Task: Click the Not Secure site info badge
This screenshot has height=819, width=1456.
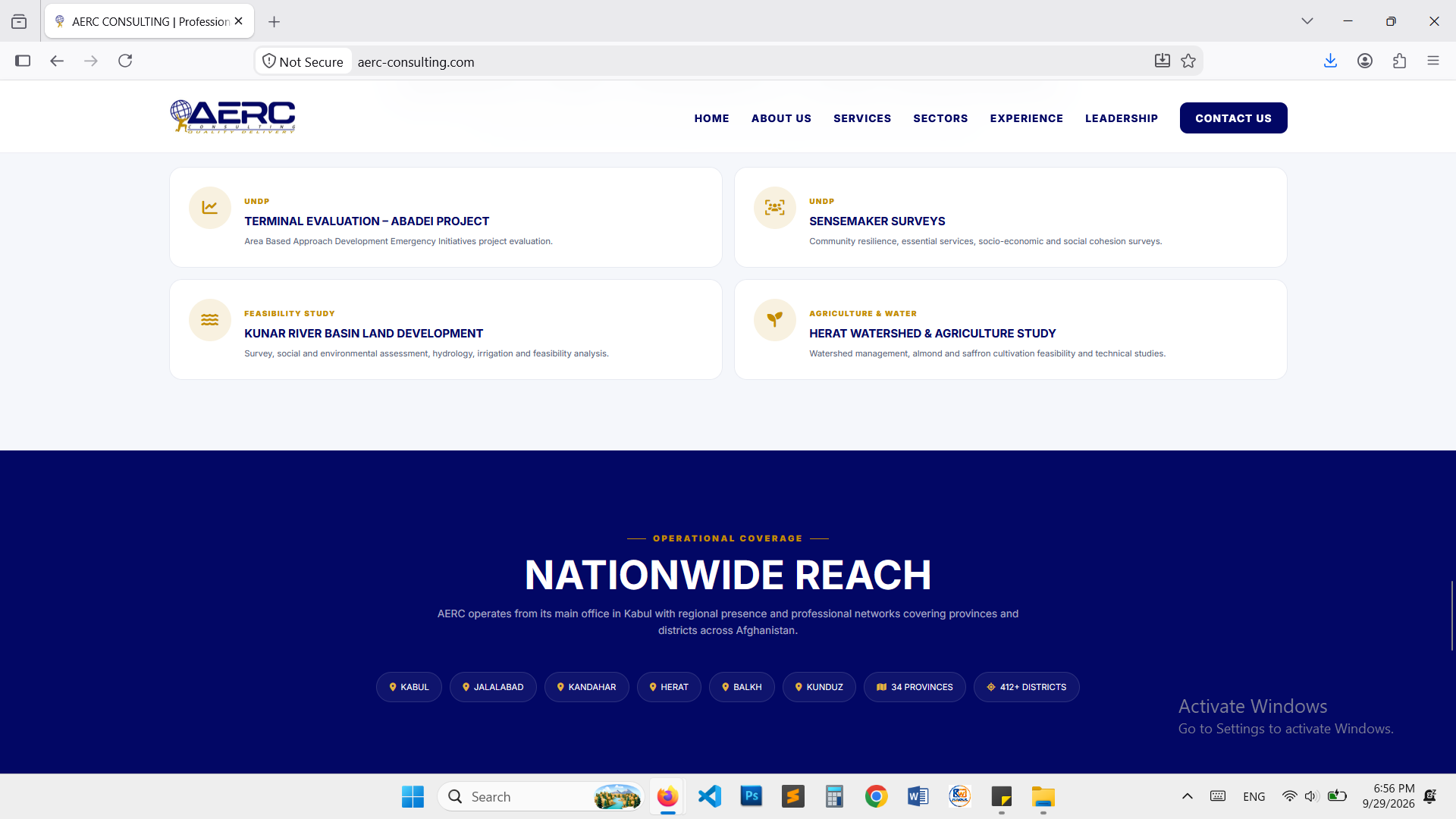Action: (303, 61)
